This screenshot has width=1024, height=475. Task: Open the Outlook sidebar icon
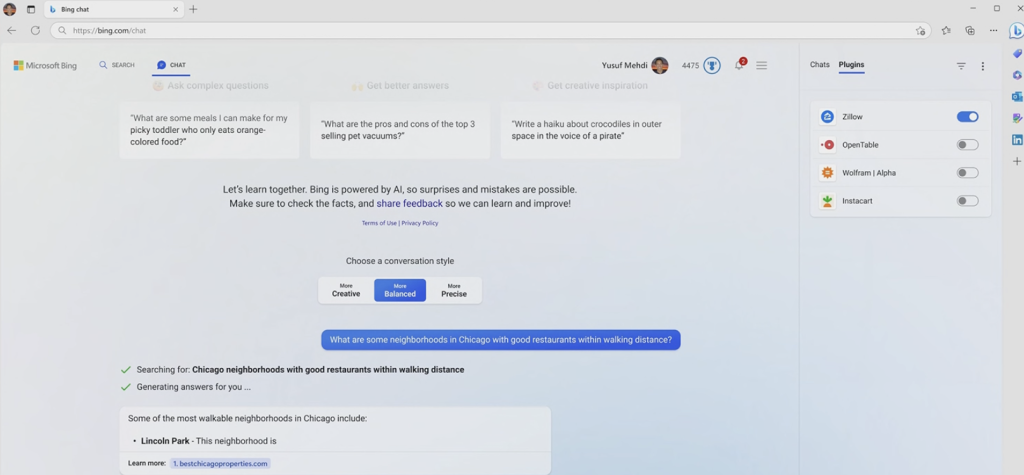[x=1017, y=97]
